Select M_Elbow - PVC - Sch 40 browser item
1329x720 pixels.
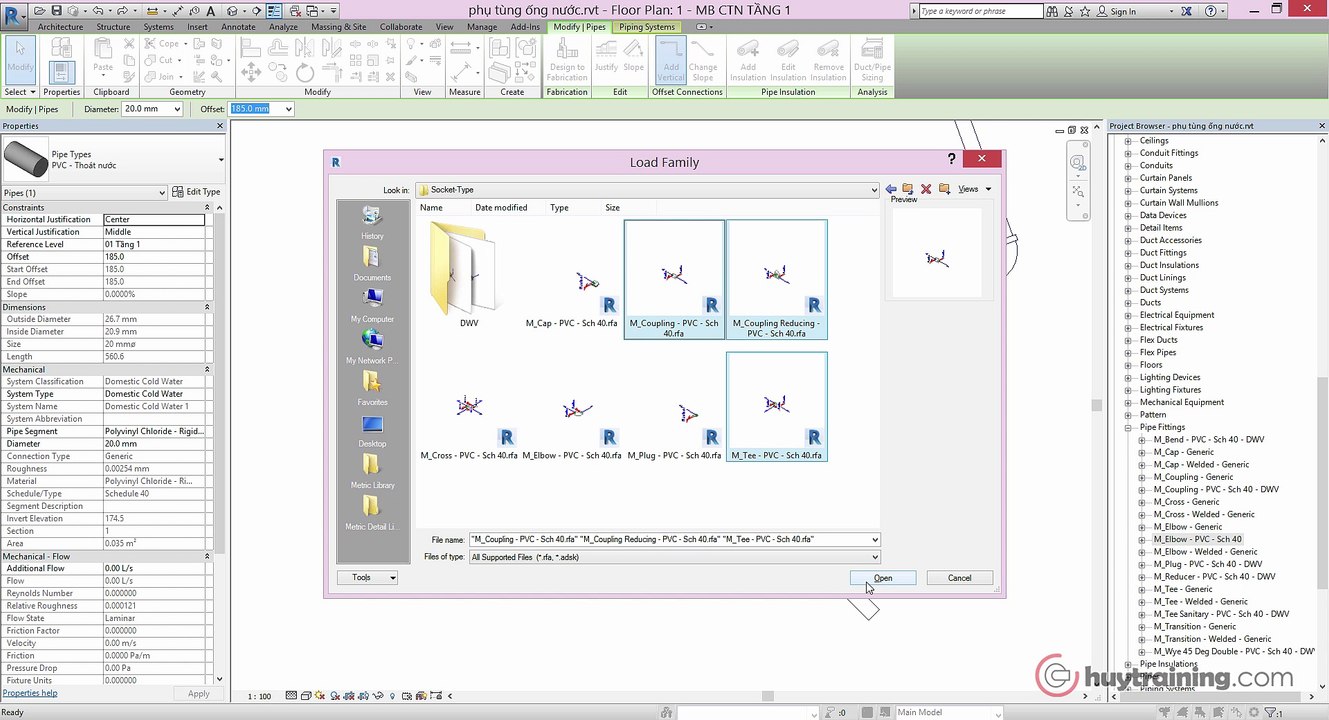coord(1197,539)
